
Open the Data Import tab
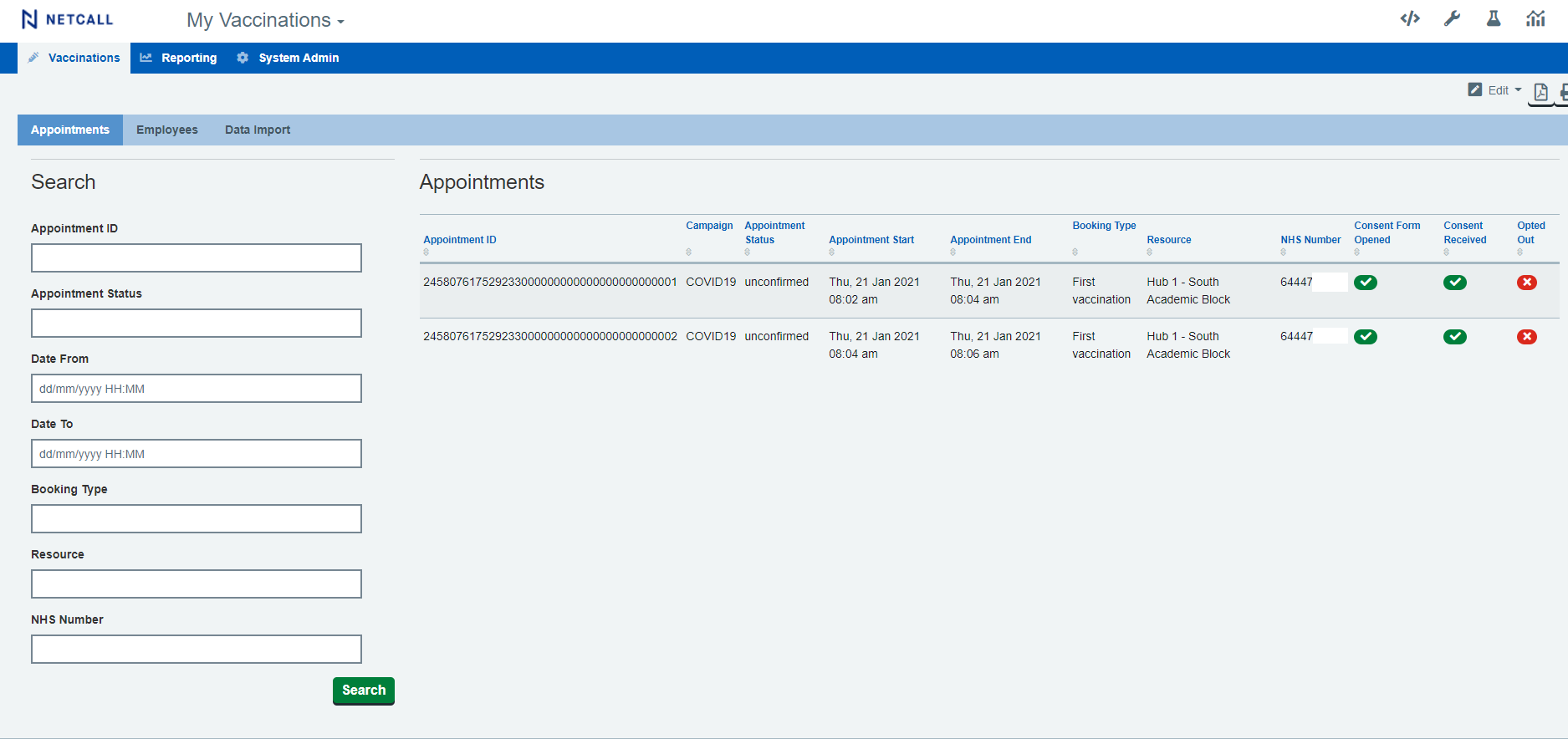click(258, 130)
